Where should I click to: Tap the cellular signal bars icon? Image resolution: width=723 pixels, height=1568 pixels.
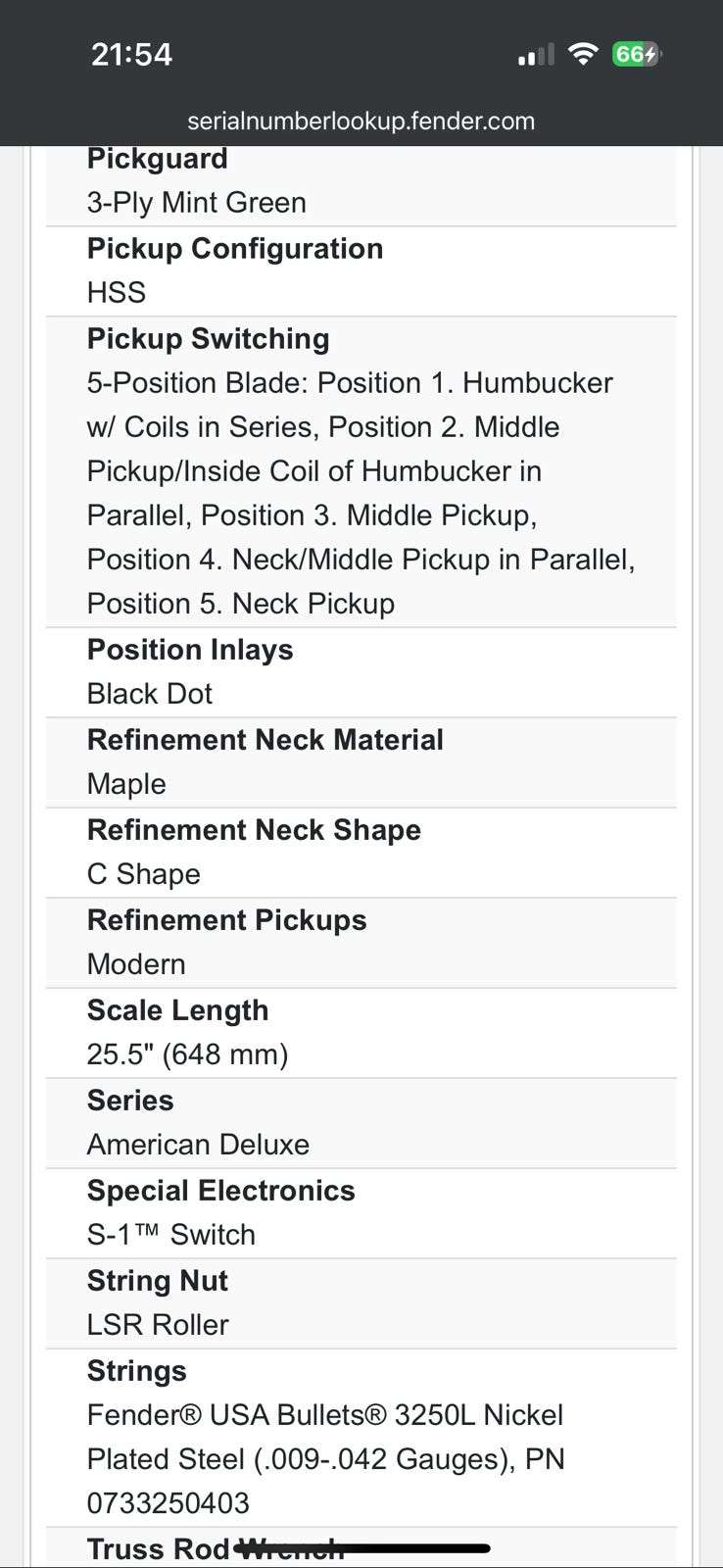point(536,55)
